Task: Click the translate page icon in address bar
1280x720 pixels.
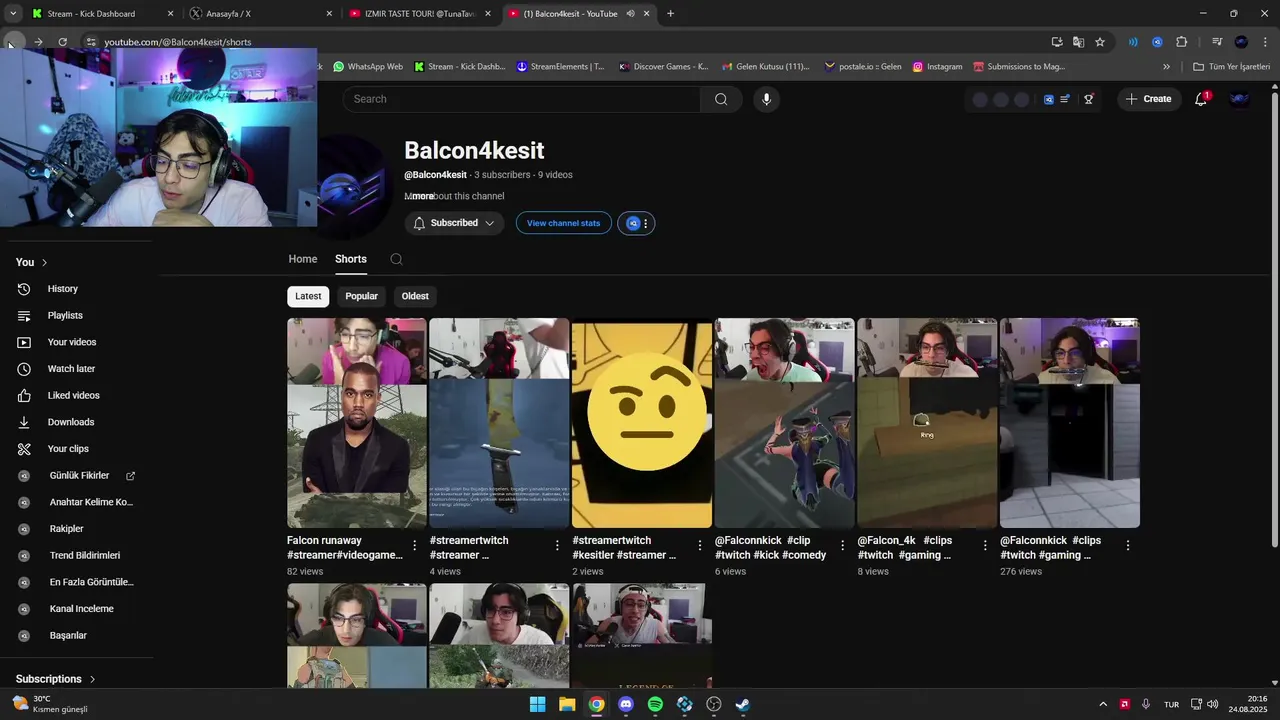Action: (1078, 42)
